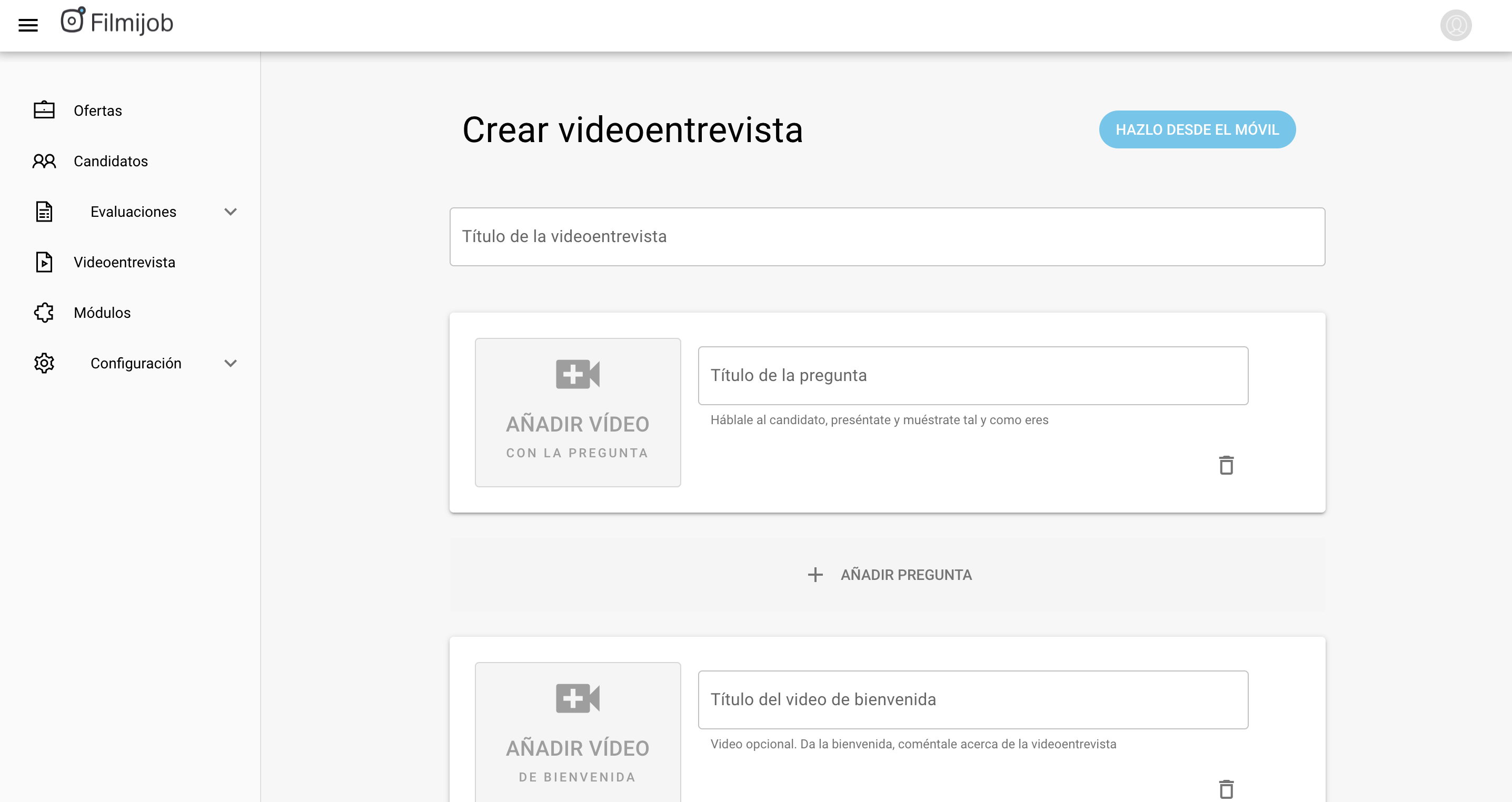
Task: Focus Título del video de bienvenida field
Action: pyautogui.click(x=972, y=699)
